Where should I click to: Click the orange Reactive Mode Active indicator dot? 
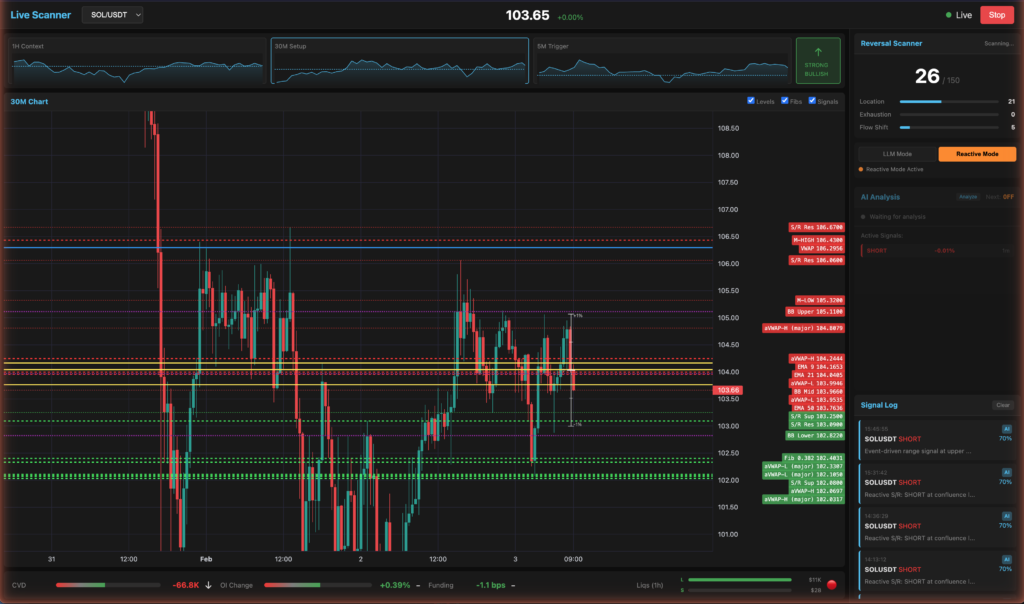tap(861, 167)
